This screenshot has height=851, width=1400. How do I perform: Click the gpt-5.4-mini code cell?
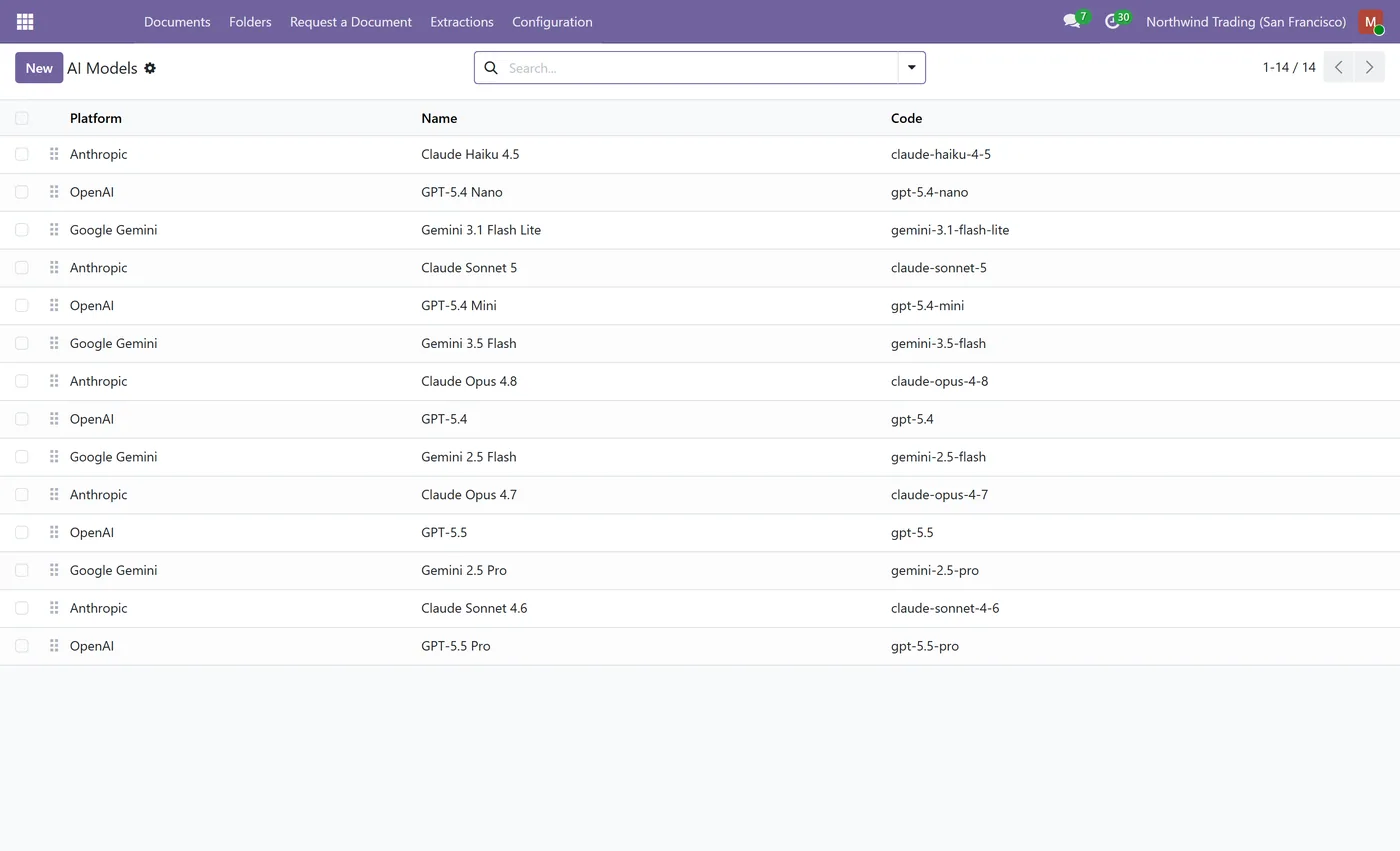[x=928, y=306]
